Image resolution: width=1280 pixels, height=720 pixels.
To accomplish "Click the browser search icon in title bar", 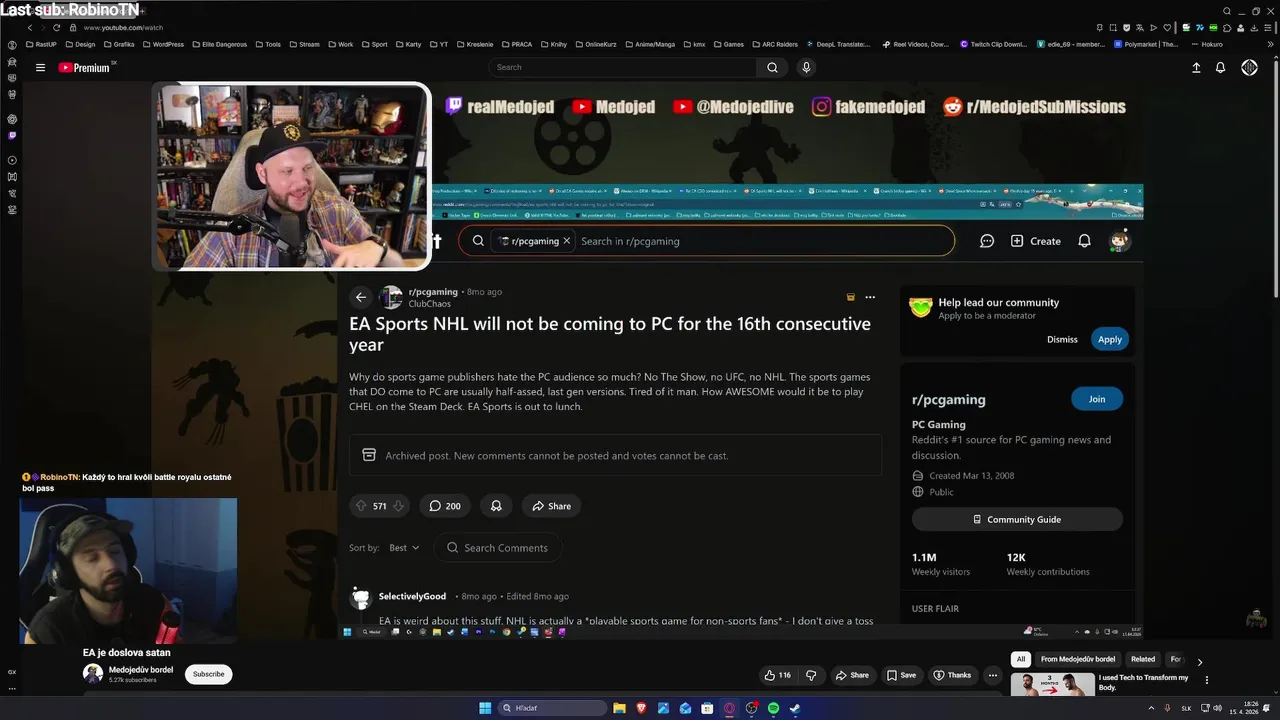I will (1227, 11).
